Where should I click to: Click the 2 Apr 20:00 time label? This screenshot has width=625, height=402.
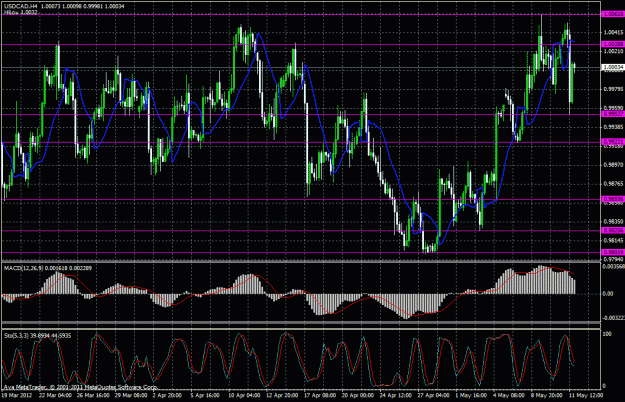coord(168,396)
